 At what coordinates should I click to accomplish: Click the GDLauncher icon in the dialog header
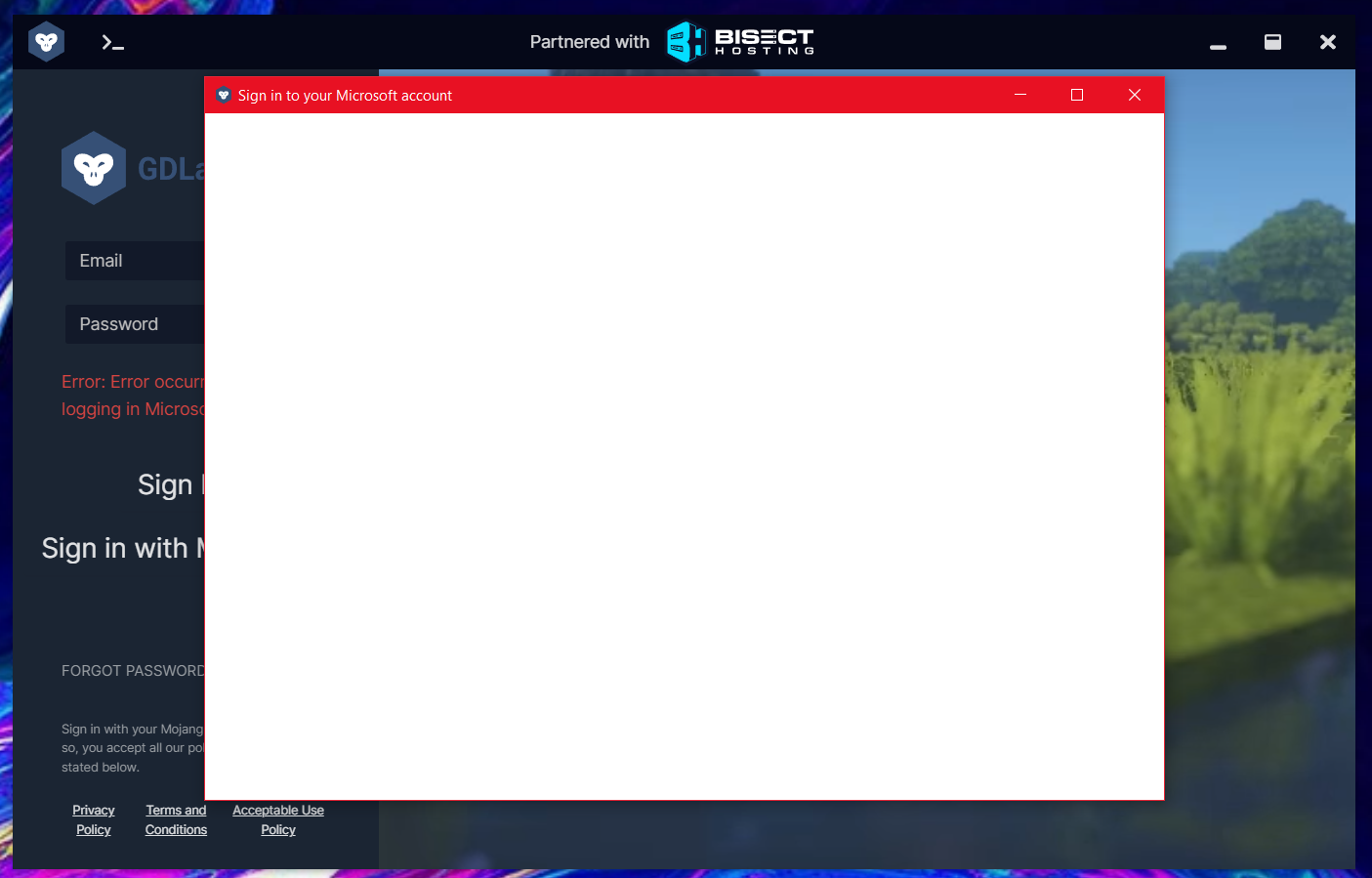coord(225,95)
